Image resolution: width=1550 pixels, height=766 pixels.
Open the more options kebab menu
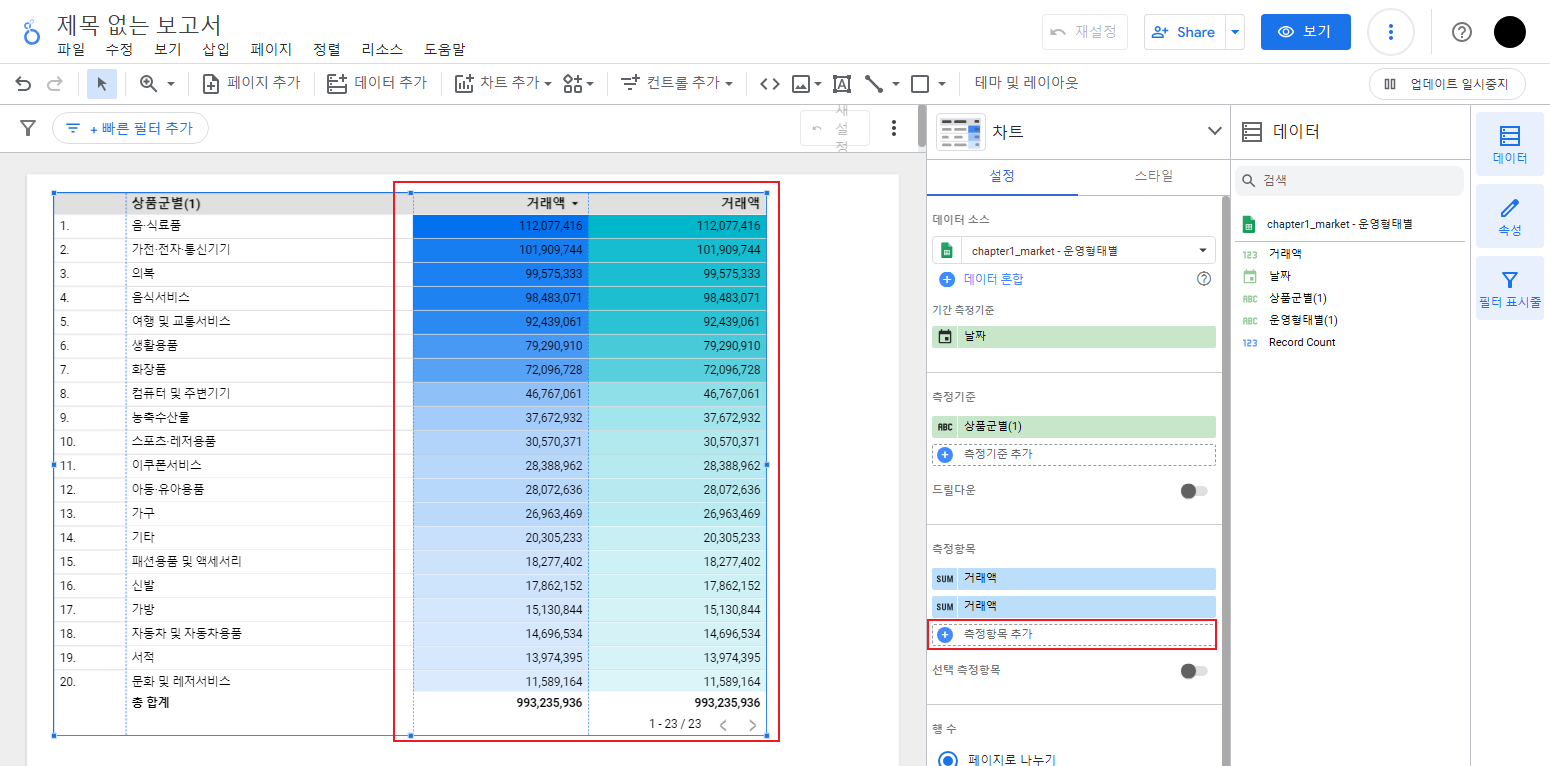pos(1390,32)
